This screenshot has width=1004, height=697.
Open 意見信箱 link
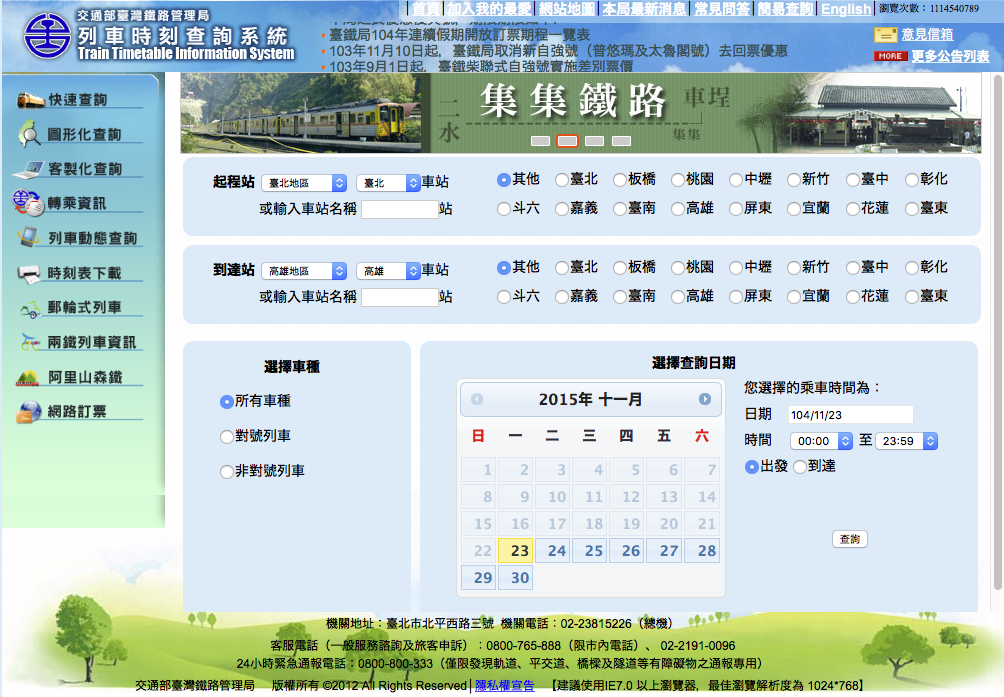coord(927,35)
